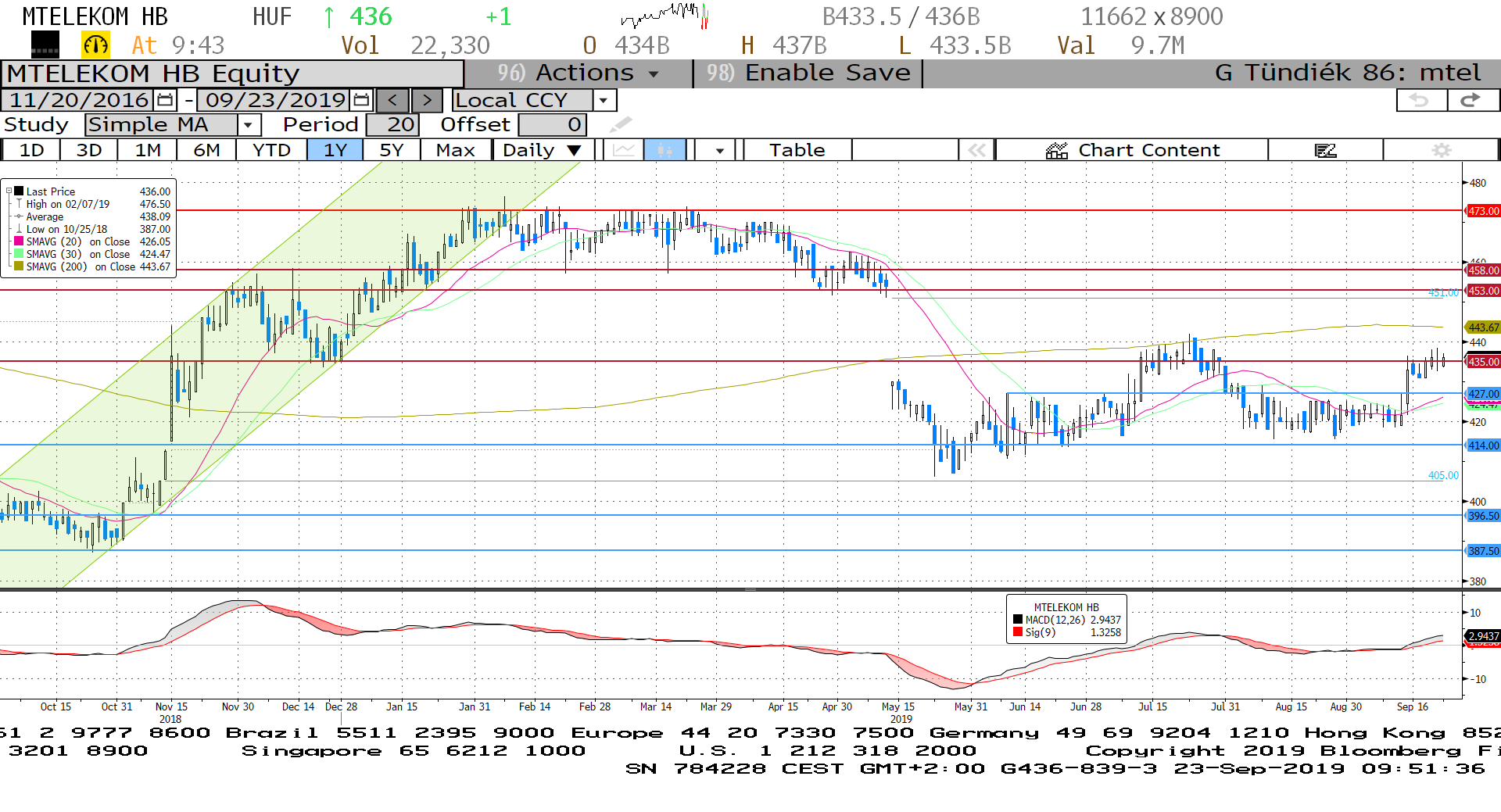Open chart settings gear
Screen dimensions: 1501x812
tap(1442, 150)
